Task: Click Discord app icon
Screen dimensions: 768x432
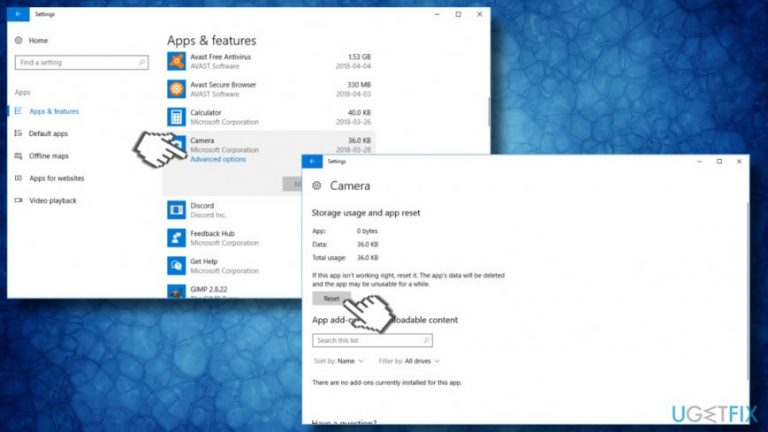Action: coord(176,210)
